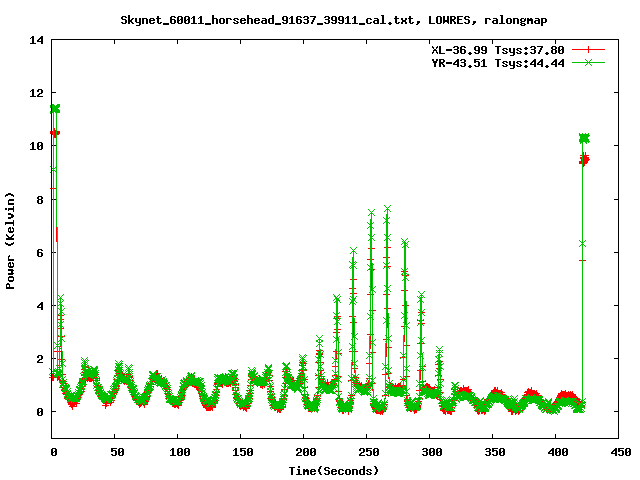
Task: Click the y-axis tick label 6
Action: click(40, 253)
